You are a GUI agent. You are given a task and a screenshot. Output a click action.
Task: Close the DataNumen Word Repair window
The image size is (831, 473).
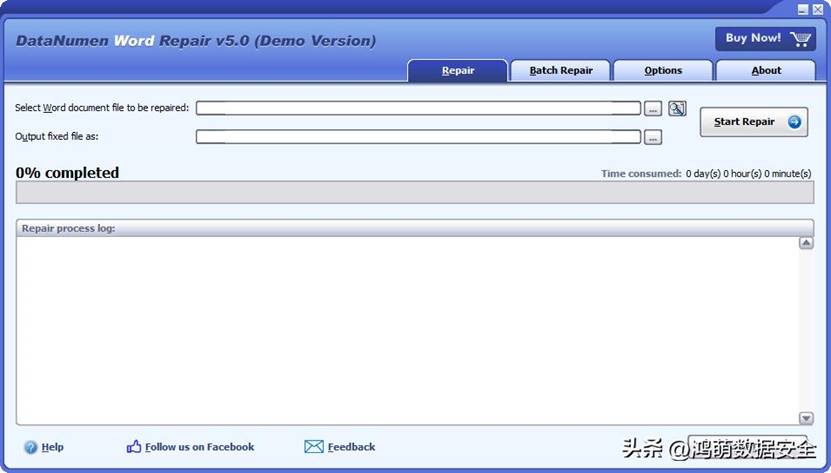818,9
